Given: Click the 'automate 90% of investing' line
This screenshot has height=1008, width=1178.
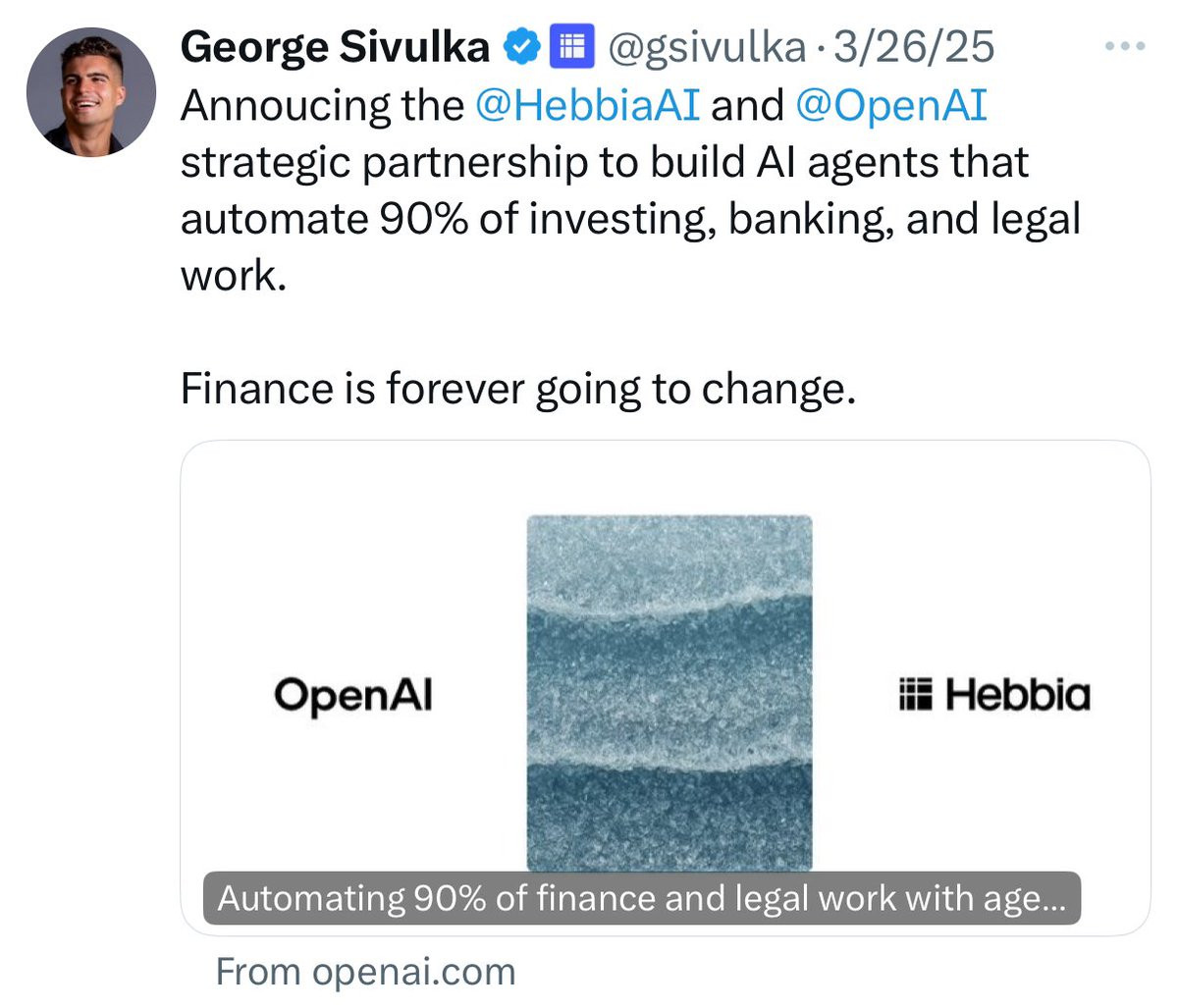Looking at the screenshot, I should tap(628, 219).
